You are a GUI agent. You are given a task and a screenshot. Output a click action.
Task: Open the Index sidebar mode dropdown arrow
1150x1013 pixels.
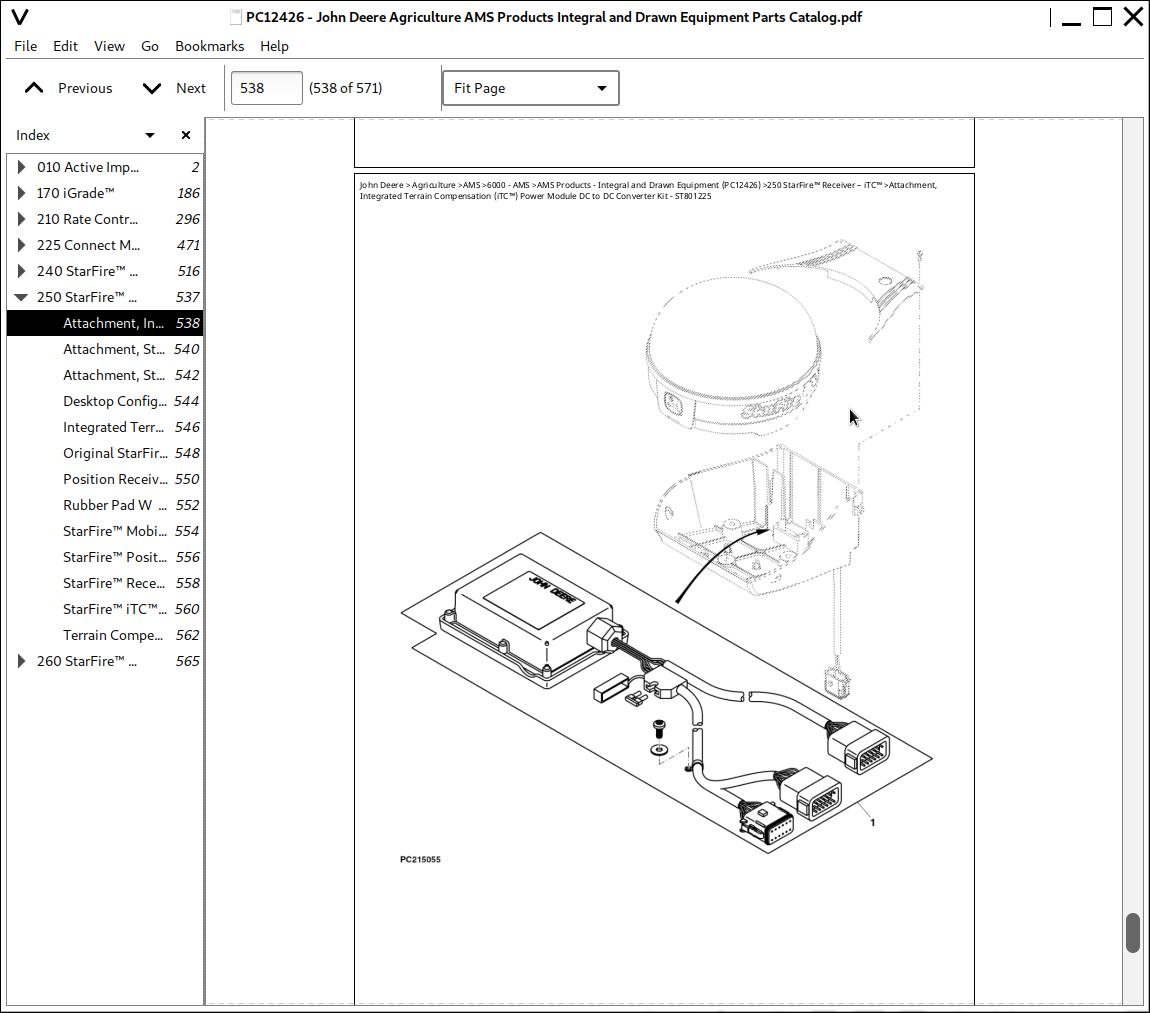click(150, 135)
